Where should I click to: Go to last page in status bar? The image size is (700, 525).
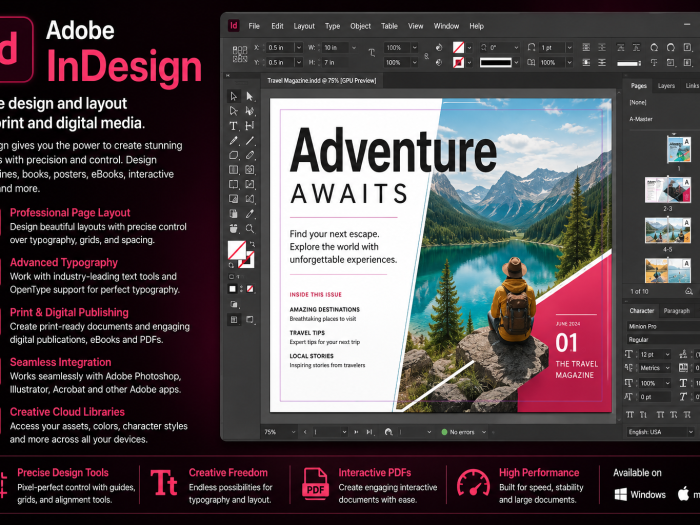click(x=369, y=432)
